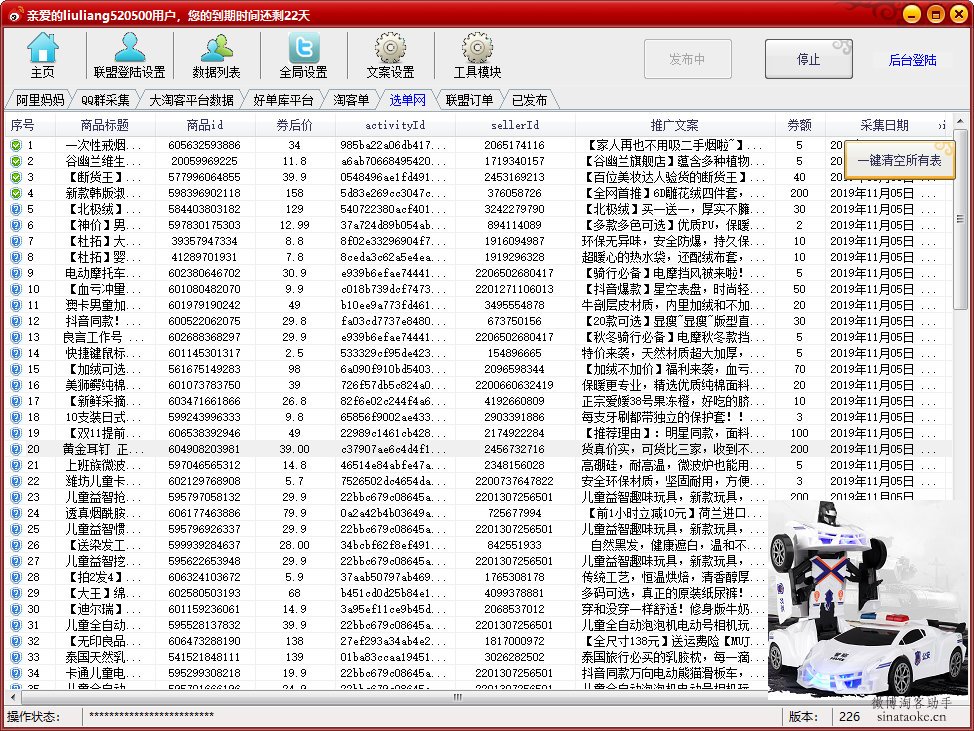Switch to the 阿里妈妈 tab
This screenshot has width=974, height=731.
point(40,100)
